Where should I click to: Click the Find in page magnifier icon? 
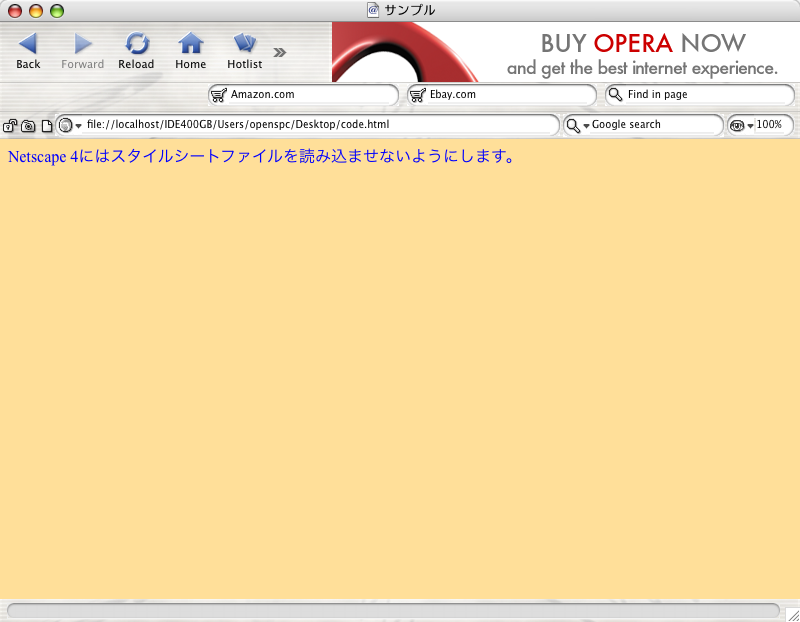click(x=616, y=94)
